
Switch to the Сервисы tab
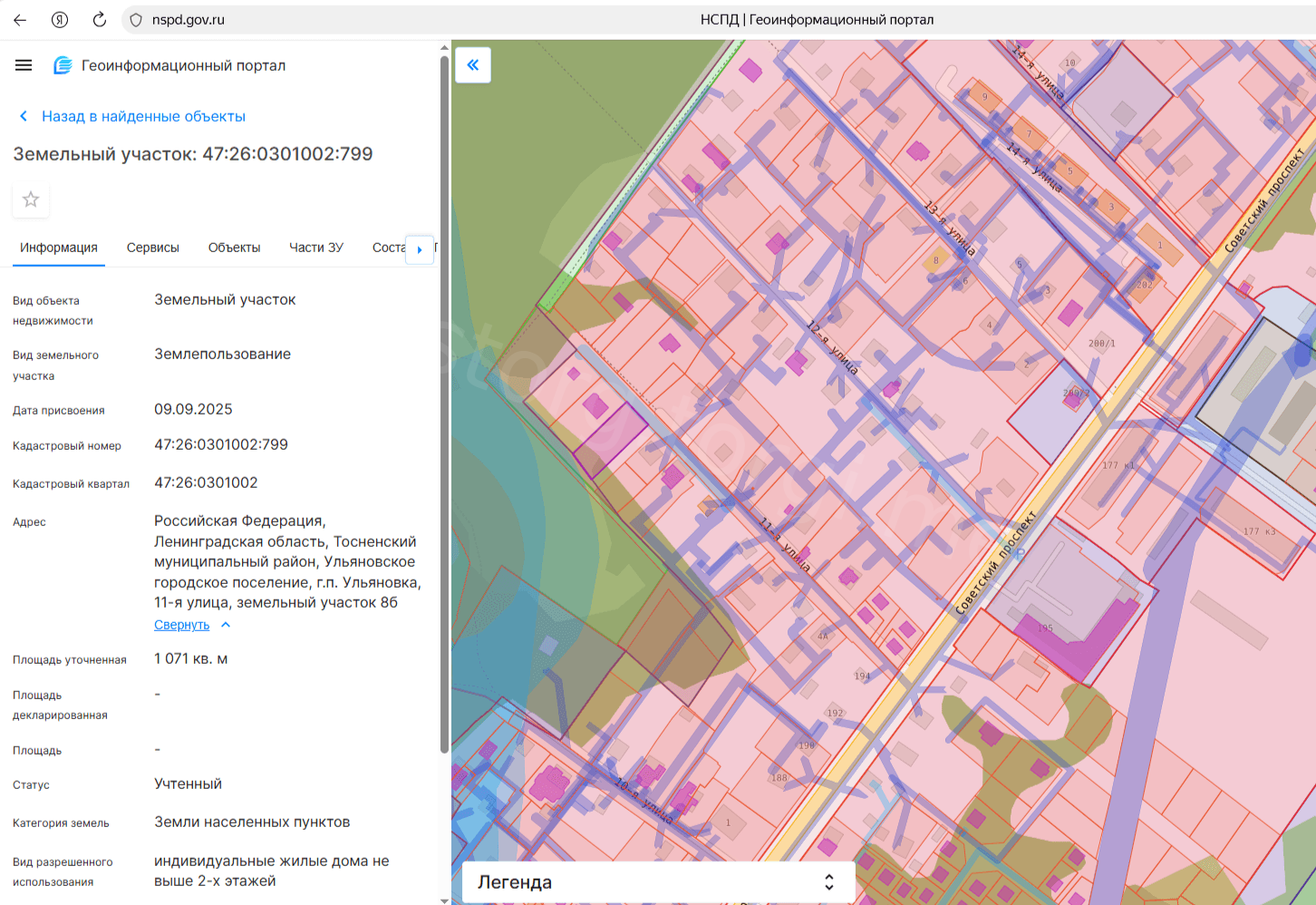[152, 248]
